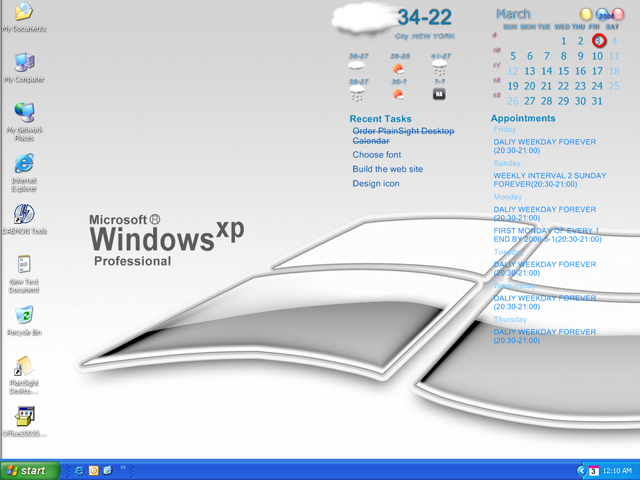The width and height of the screenshot is (640, 480).
Task: Open completed task Order PlainSight Desktop Calendar
Action: tap(403, 136)
